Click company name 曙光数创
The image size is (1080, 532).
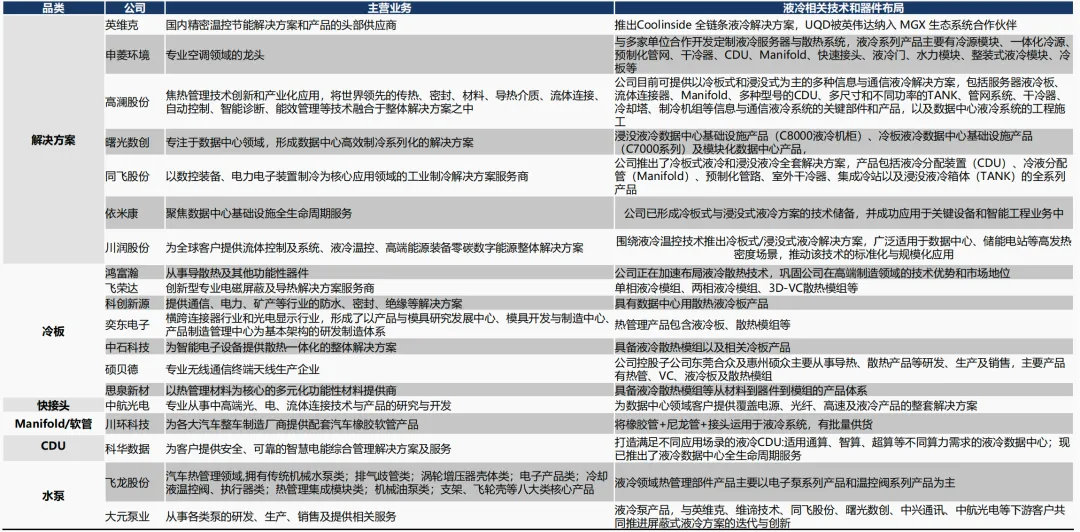[127, 142]
